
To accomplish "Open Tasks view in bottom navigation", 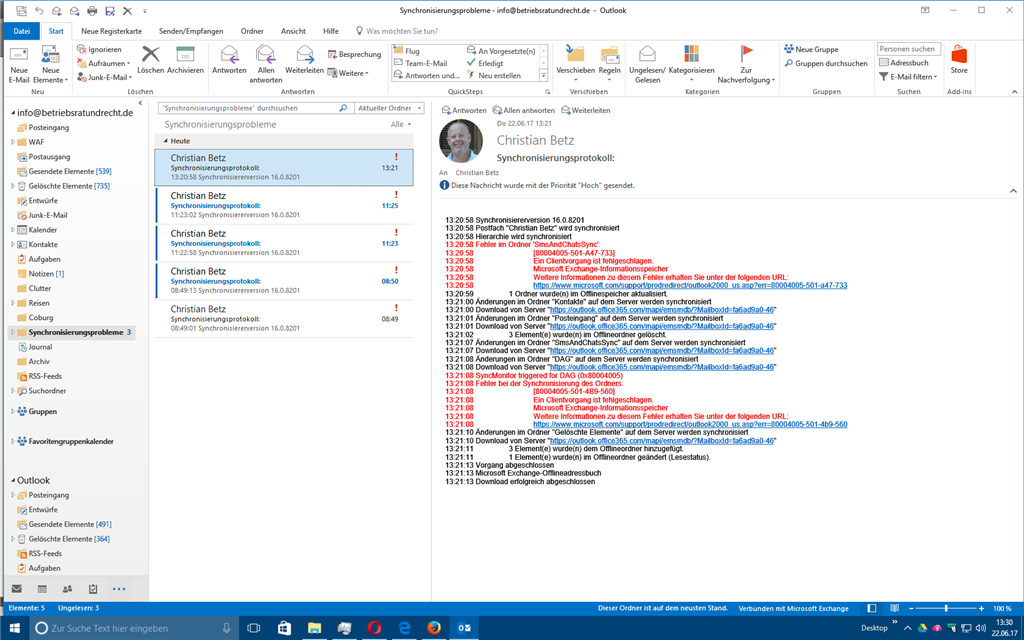I will [93, 589].
